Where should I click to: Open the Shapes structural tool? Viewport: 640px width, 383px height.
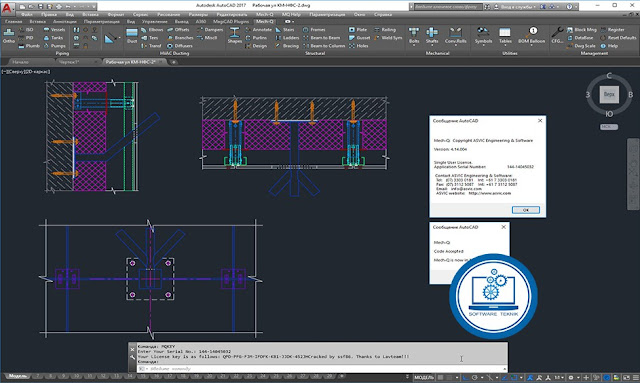(x=234, y=36)
